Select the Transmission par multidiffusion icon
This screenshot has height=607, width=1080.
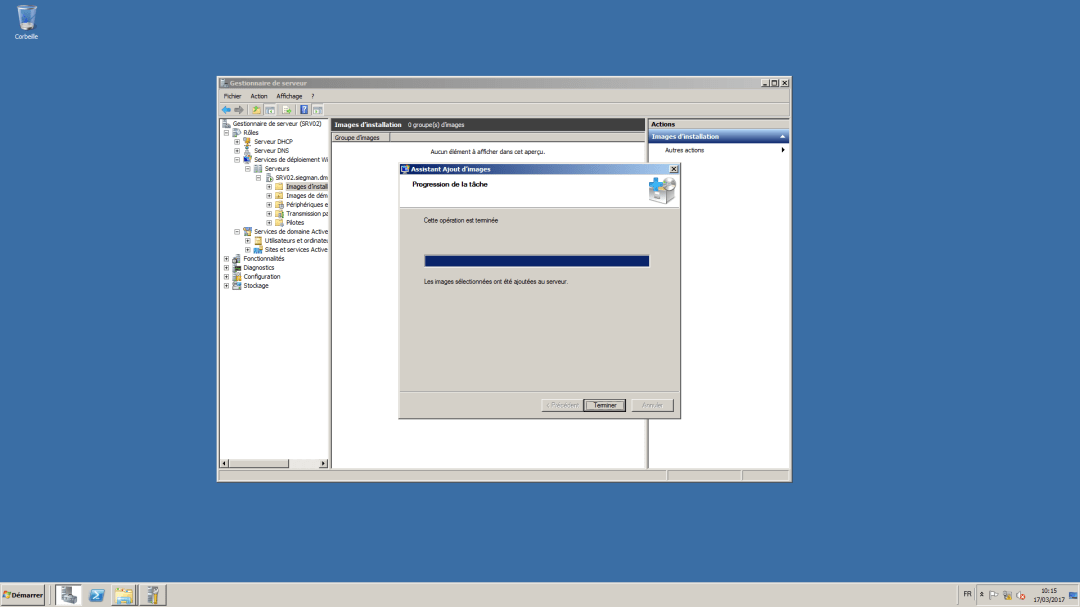click(277, 214)
